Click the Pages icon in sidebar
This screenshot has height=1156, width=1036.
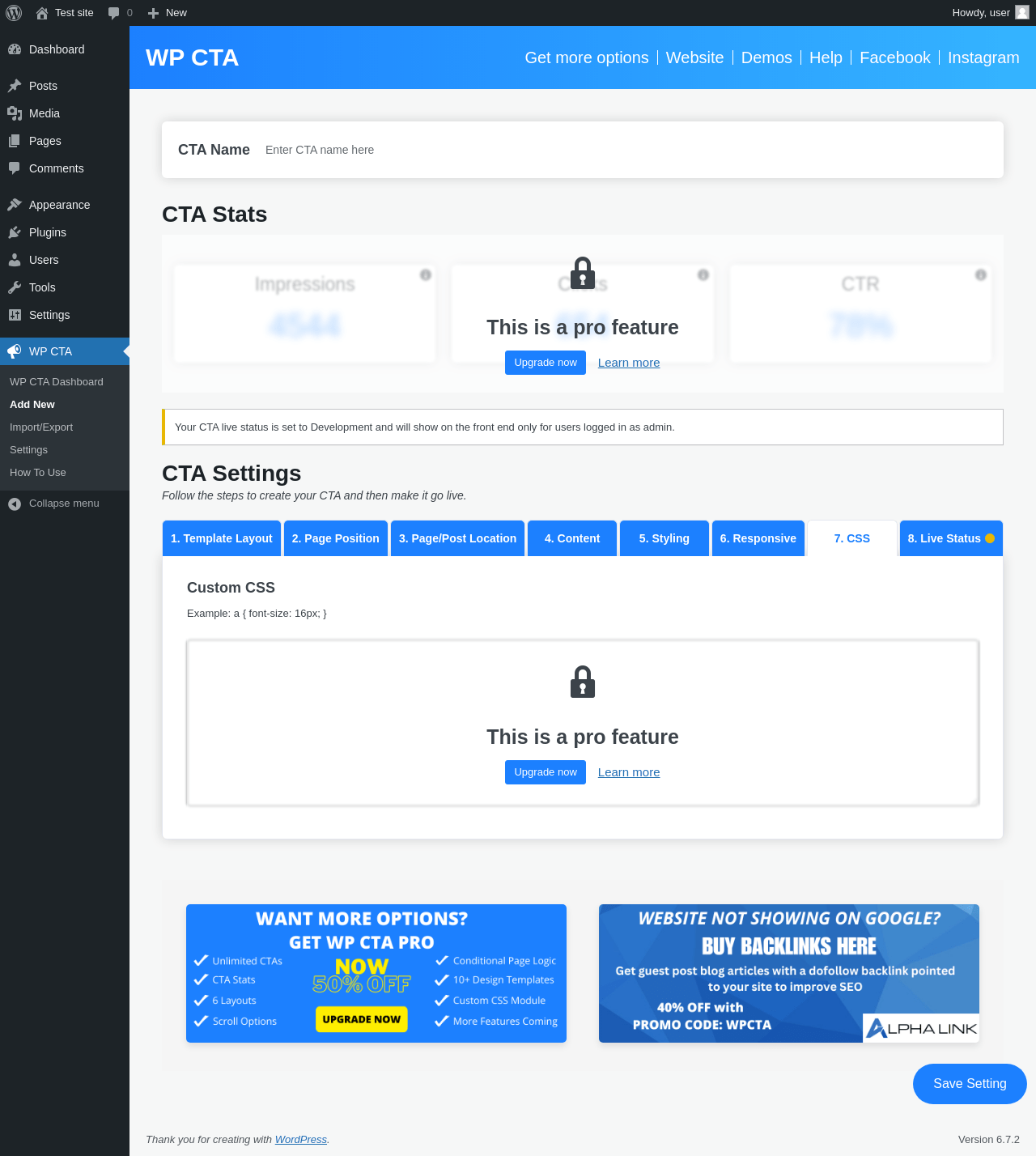pyautogui.click(x=15, y=141)
